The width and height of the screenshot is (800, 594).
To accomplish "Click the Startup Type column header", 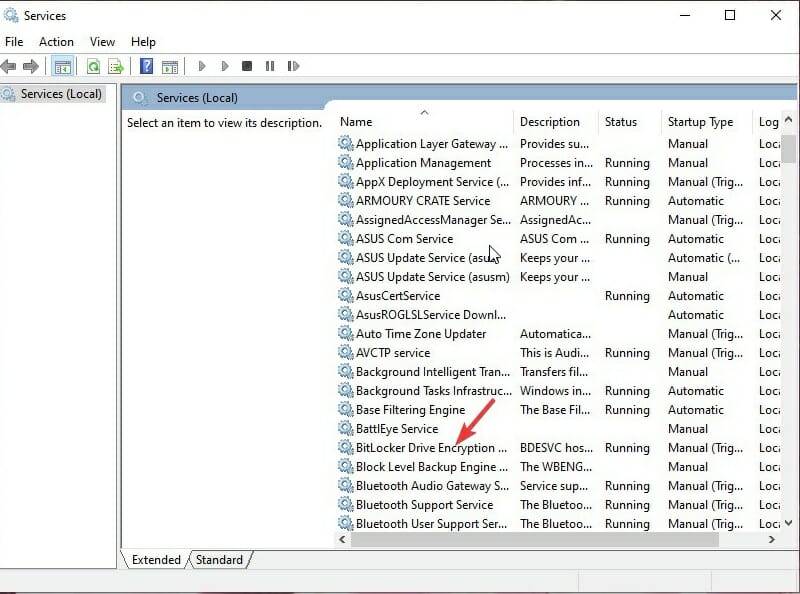I will [701, 121].
